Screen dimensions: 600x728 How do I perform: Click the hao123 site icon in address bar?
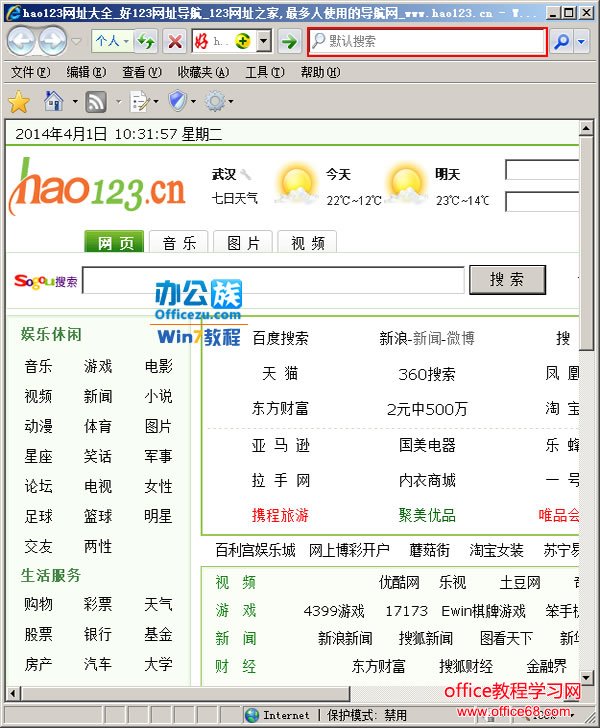click(x=201, y=41)
